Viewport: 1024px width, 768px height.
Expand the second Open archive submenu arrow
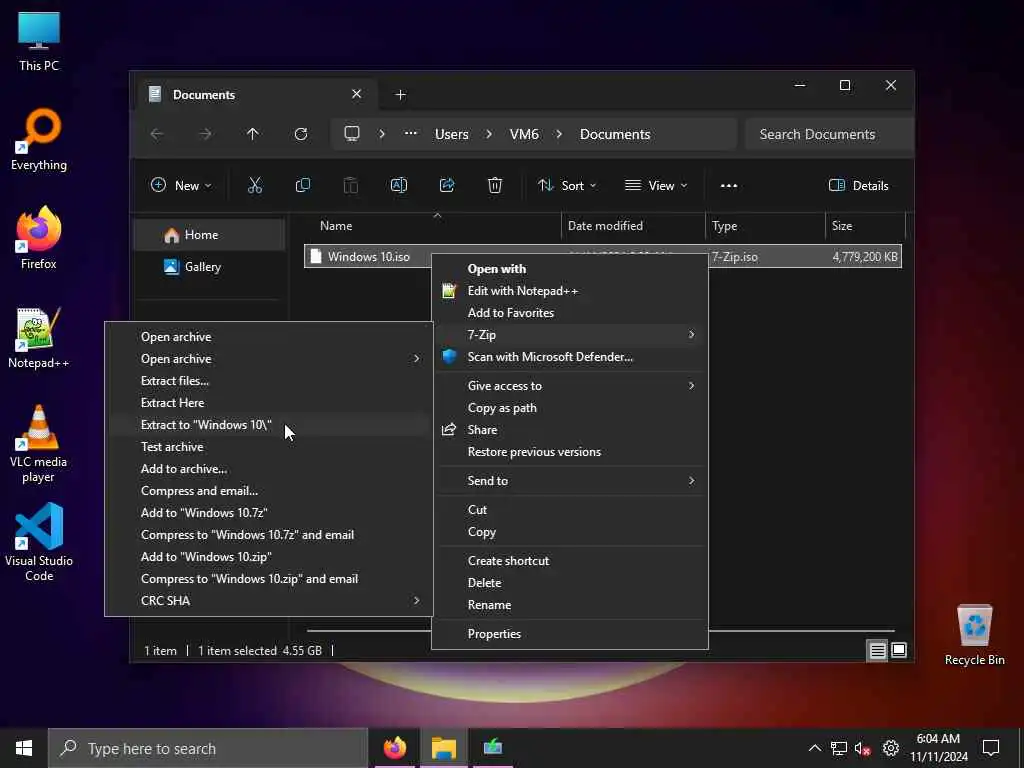(416, 359)
